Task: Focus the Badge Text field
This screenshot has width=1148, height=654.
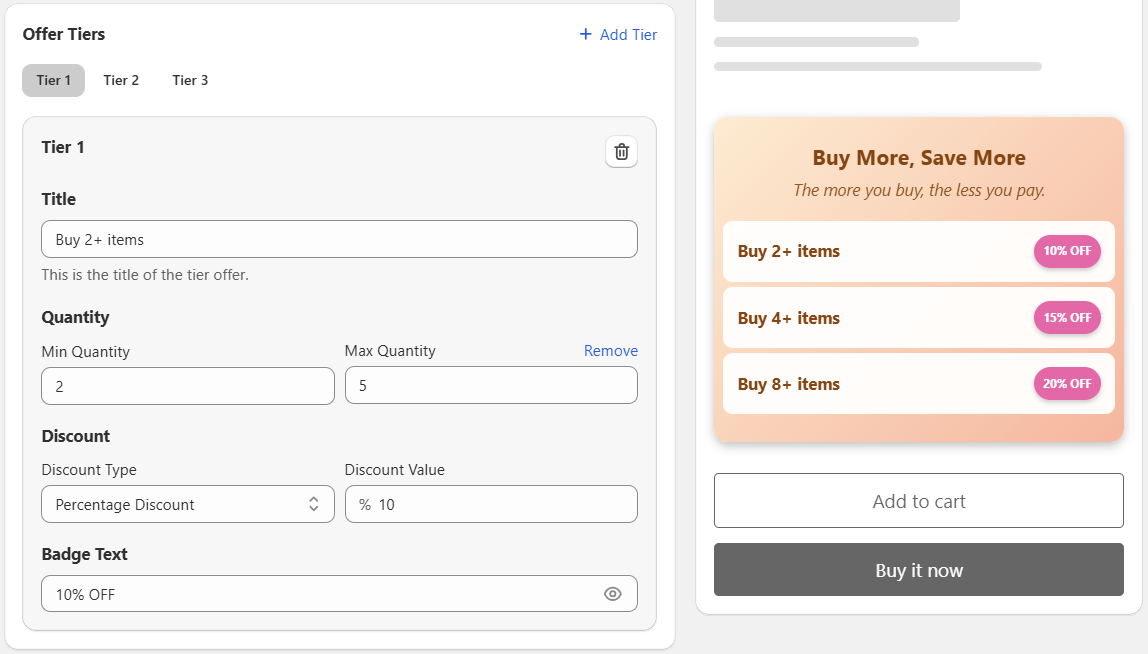Action: (340, 593)
